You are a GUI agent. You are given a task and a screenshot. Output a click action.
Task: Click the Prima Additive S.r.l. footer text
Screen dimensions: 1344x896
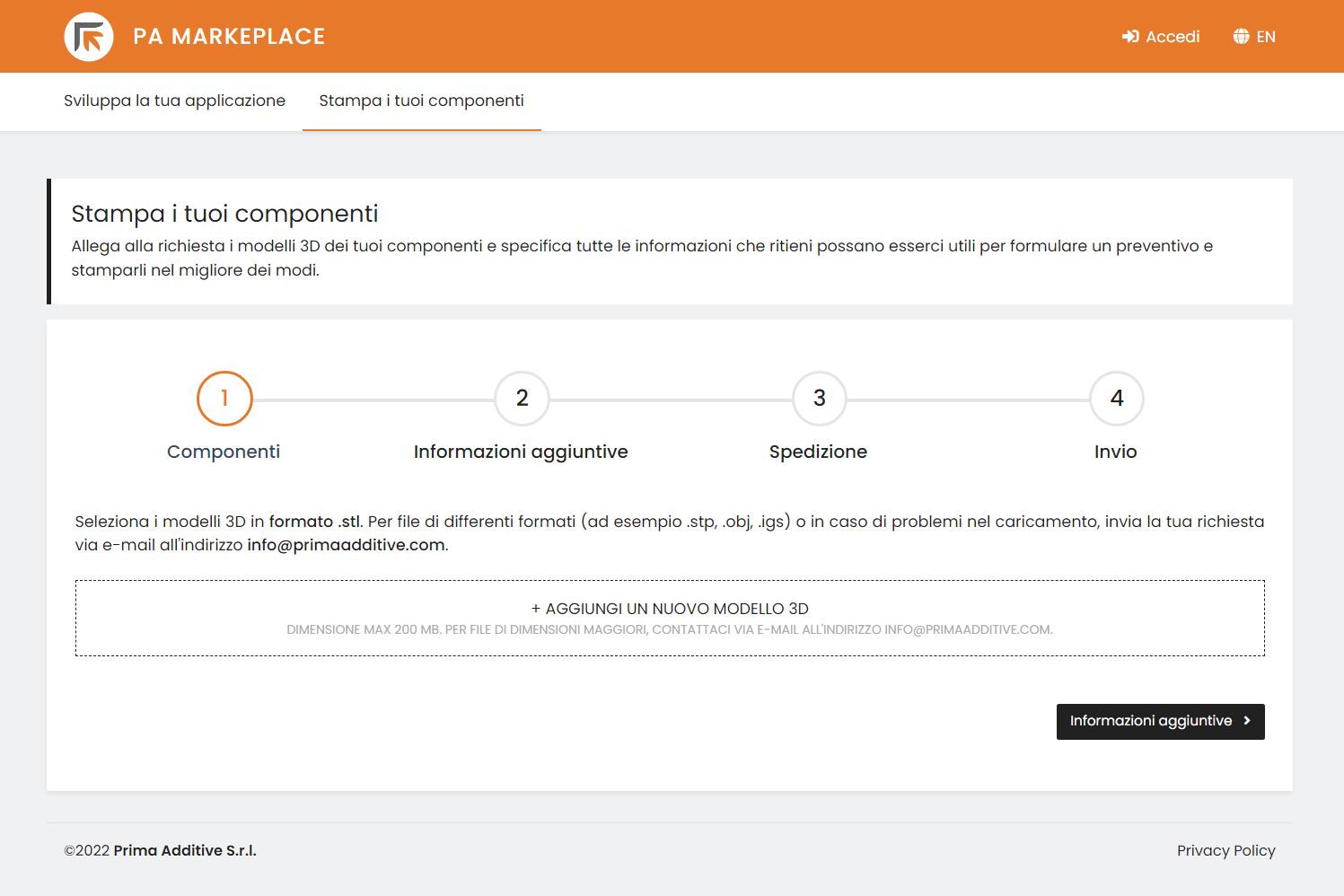click(183, 850)
